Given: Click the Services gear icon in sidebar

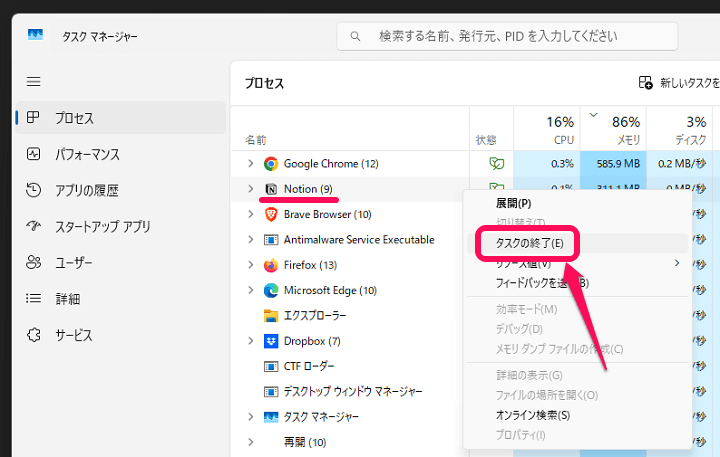Looking at the screenshot, I should (x=33, y=335).
